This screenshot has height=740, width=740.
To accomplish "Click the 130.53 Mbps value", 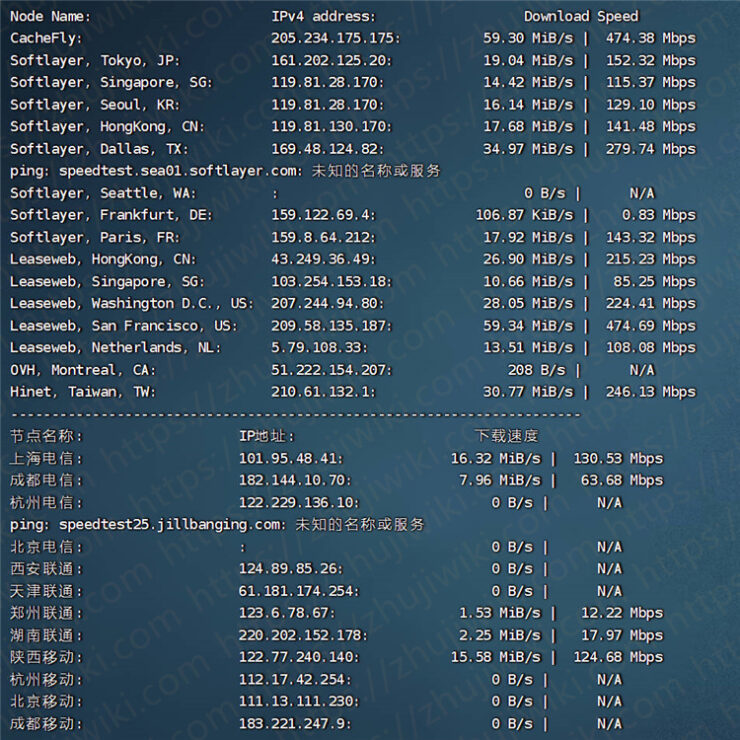I will pyautogui.click(x=618, y=459).
